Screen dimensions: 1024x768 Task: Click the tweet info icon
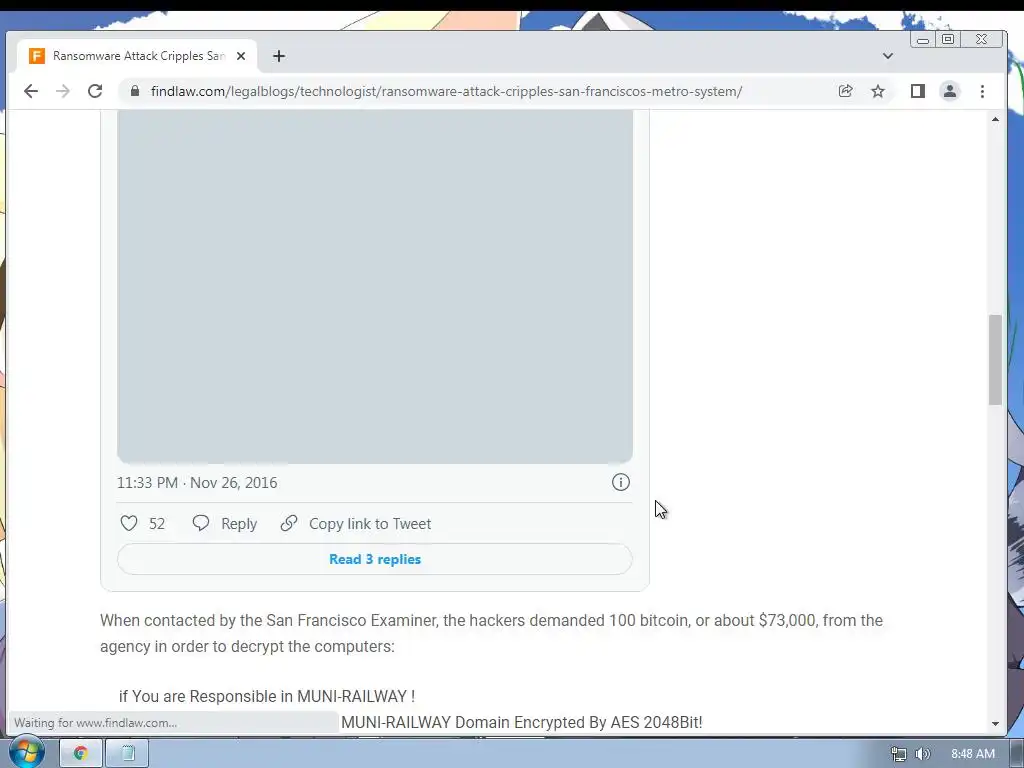point(620,482)
